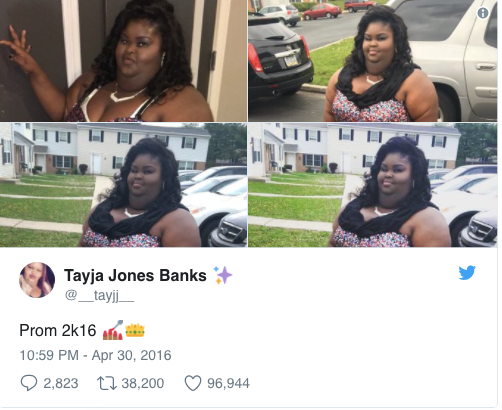View the 2,823 replies count
The height and width of the screenshot is (410, 502).
point(61,383)
